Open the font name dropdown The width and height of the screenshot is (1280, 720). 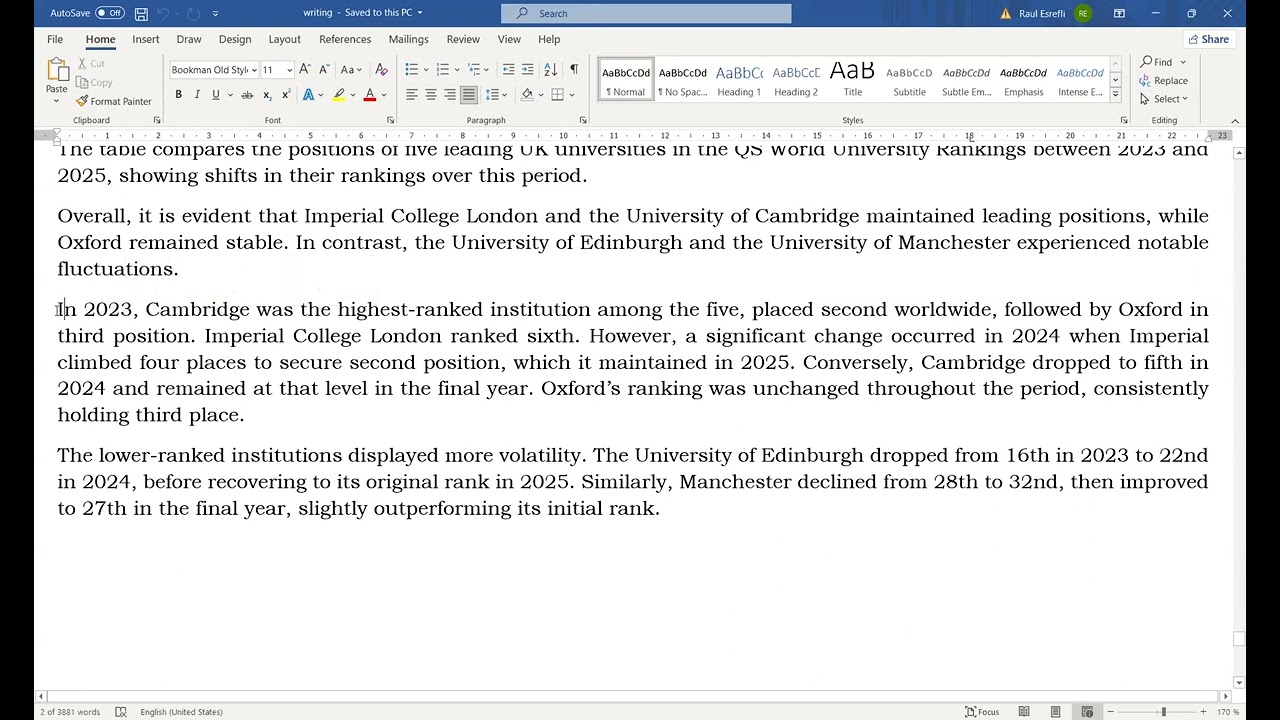pos(254,70)
